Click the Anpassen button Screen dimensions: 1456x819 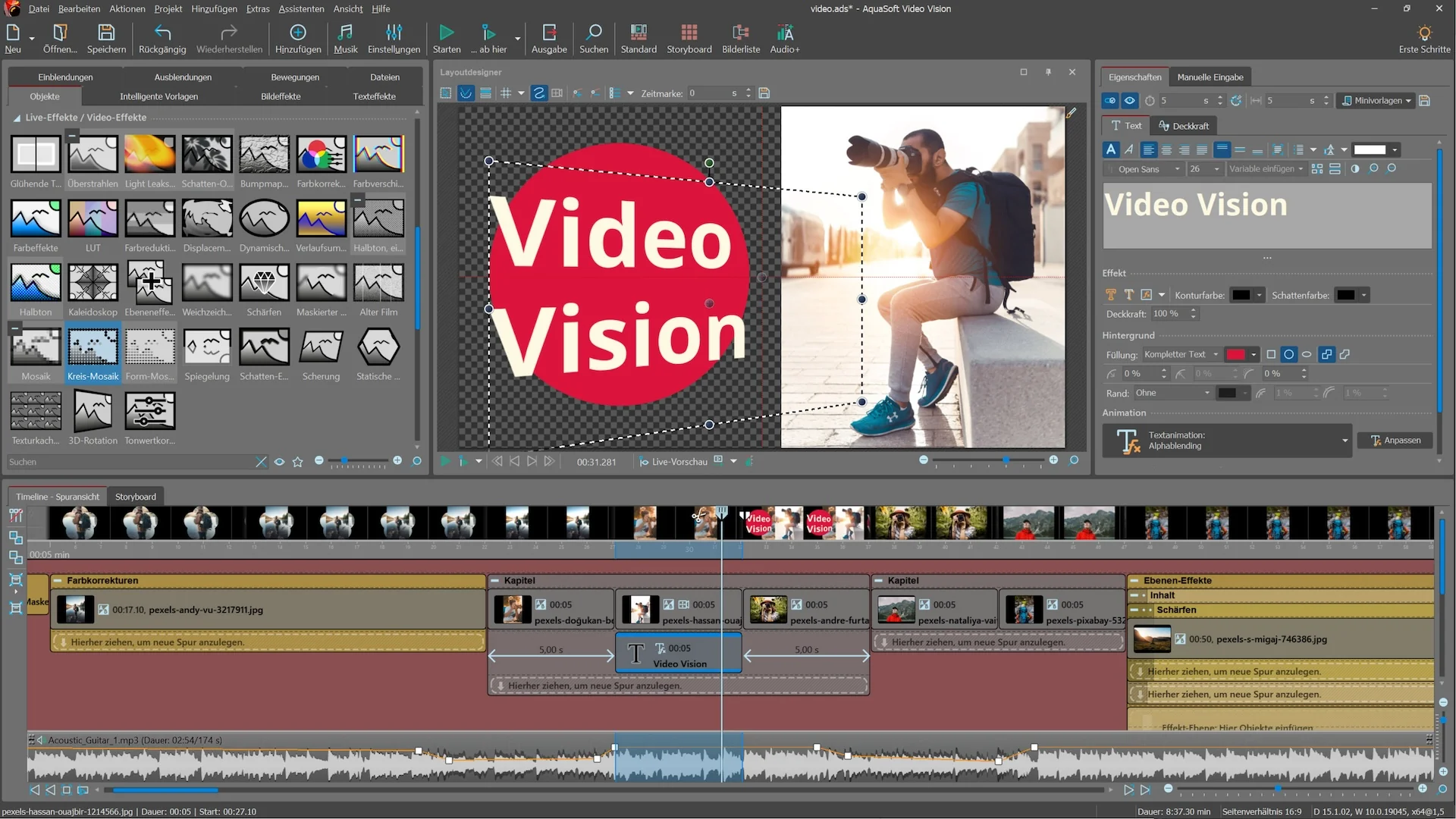click(1395, 441)
